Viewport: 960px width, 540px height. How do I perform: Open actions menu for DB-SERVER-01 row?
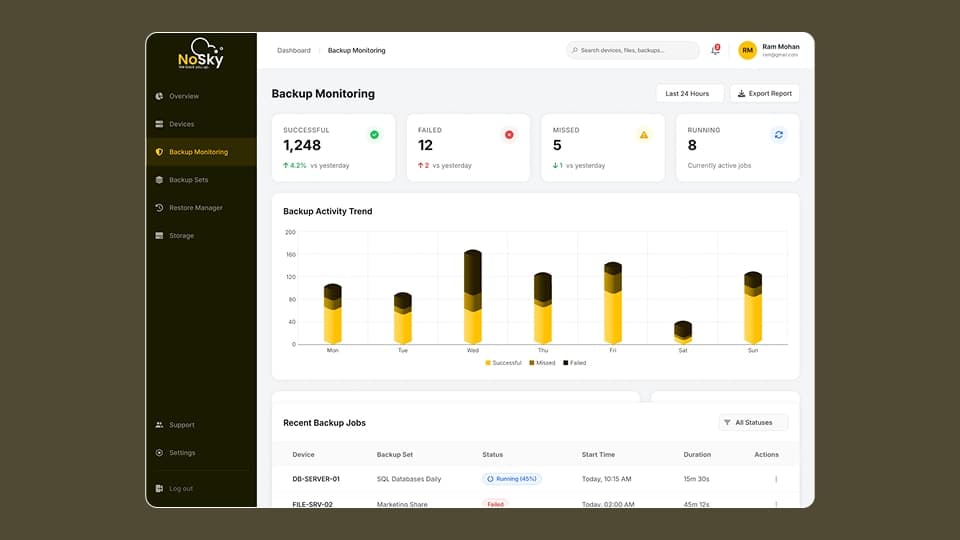[776, 479]
